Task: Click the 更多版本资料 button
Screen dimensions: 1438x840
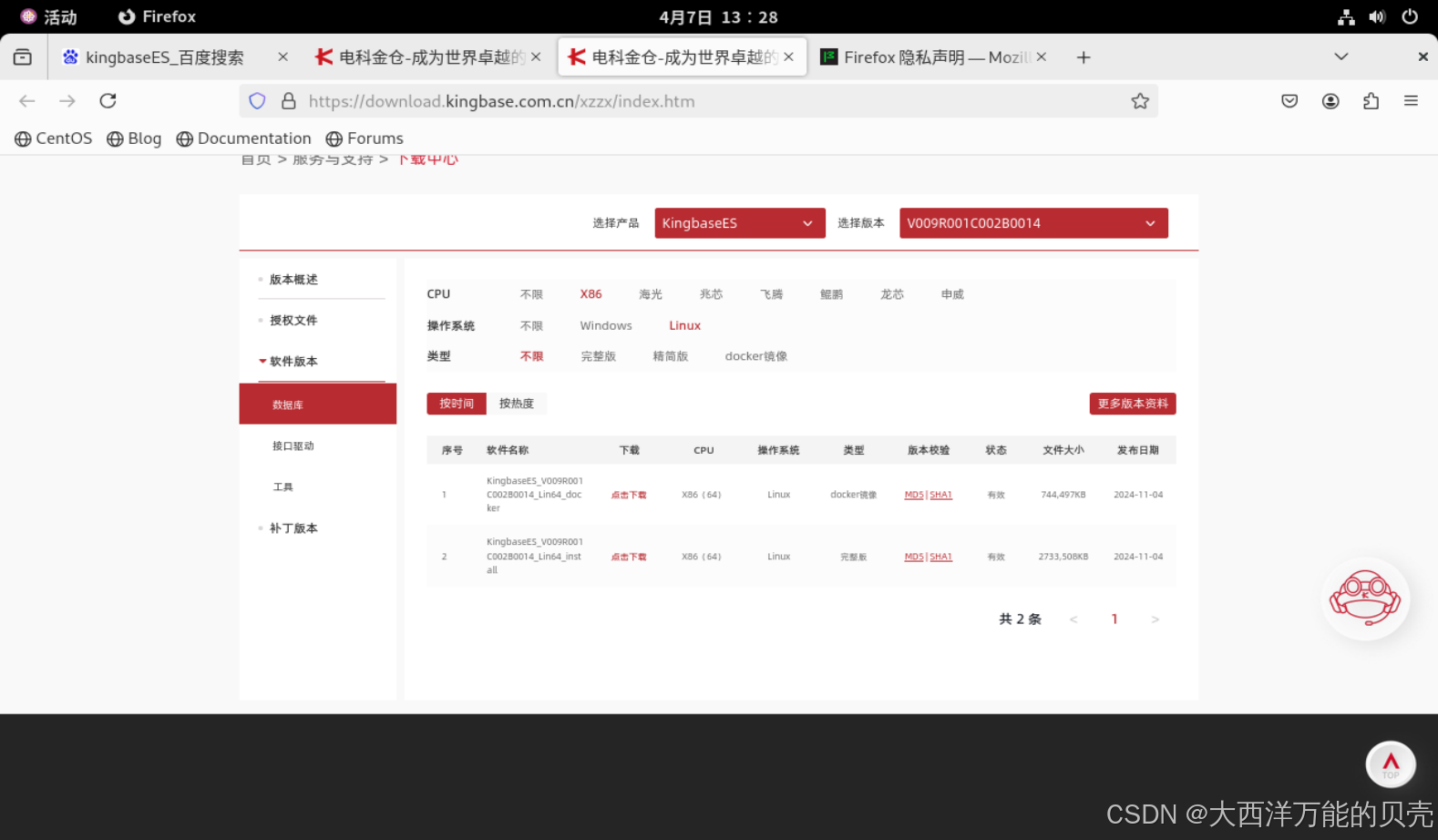Action: 1133,404
